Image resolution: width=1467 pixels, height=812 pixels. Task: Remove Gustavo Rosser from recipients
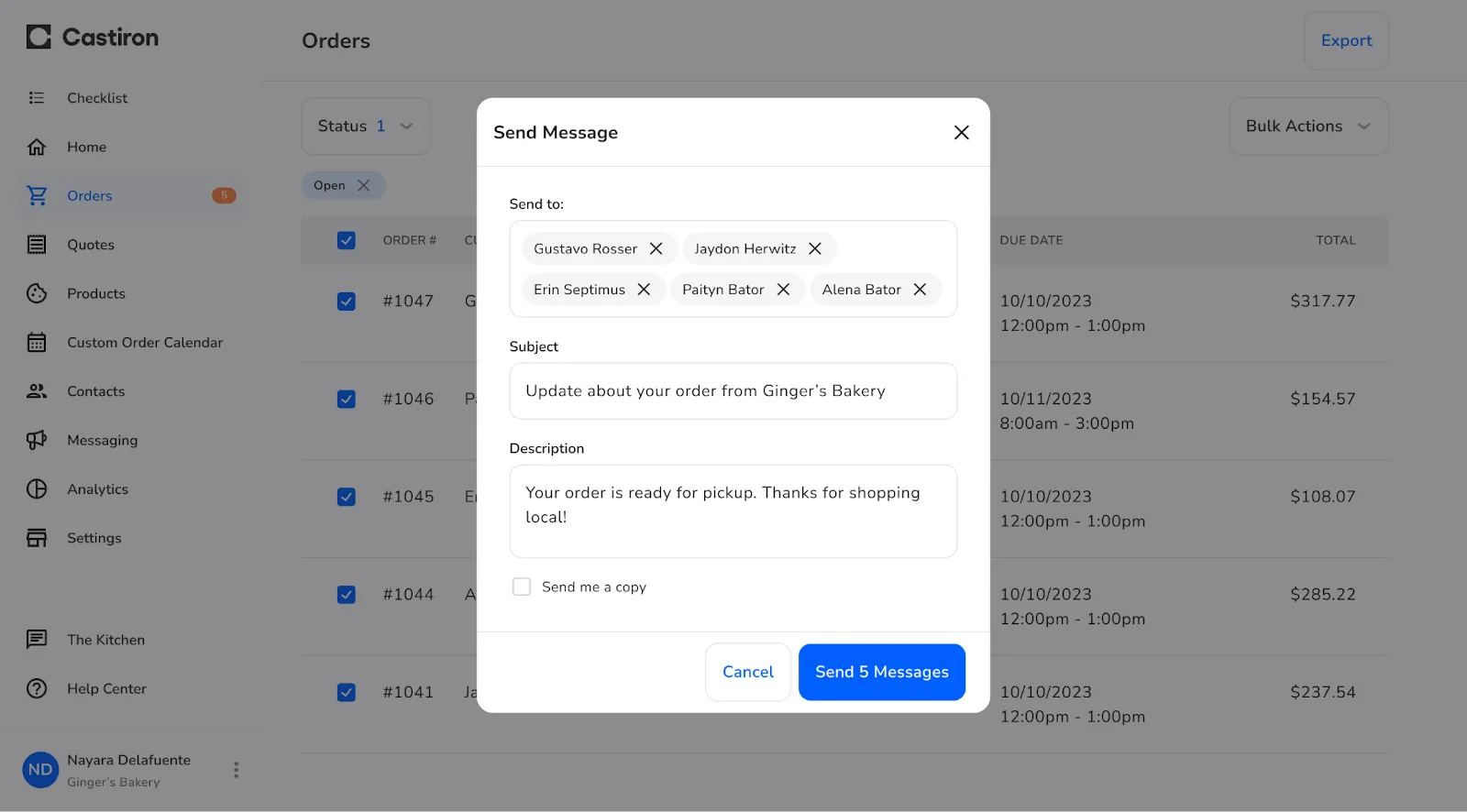point(656,248)
